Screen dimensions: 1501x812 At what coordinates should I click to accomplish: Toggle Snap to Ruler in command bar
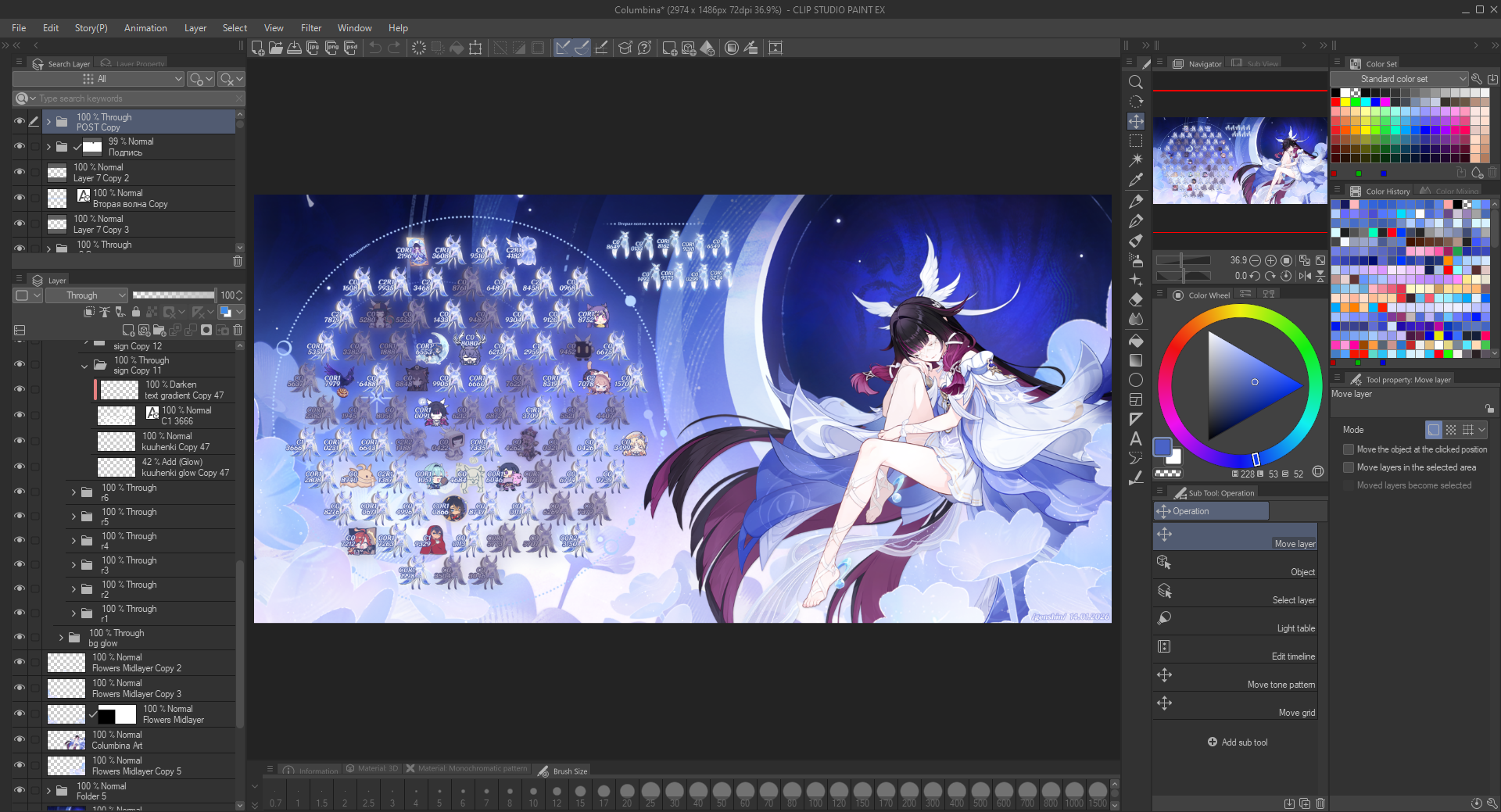point(563,48)
